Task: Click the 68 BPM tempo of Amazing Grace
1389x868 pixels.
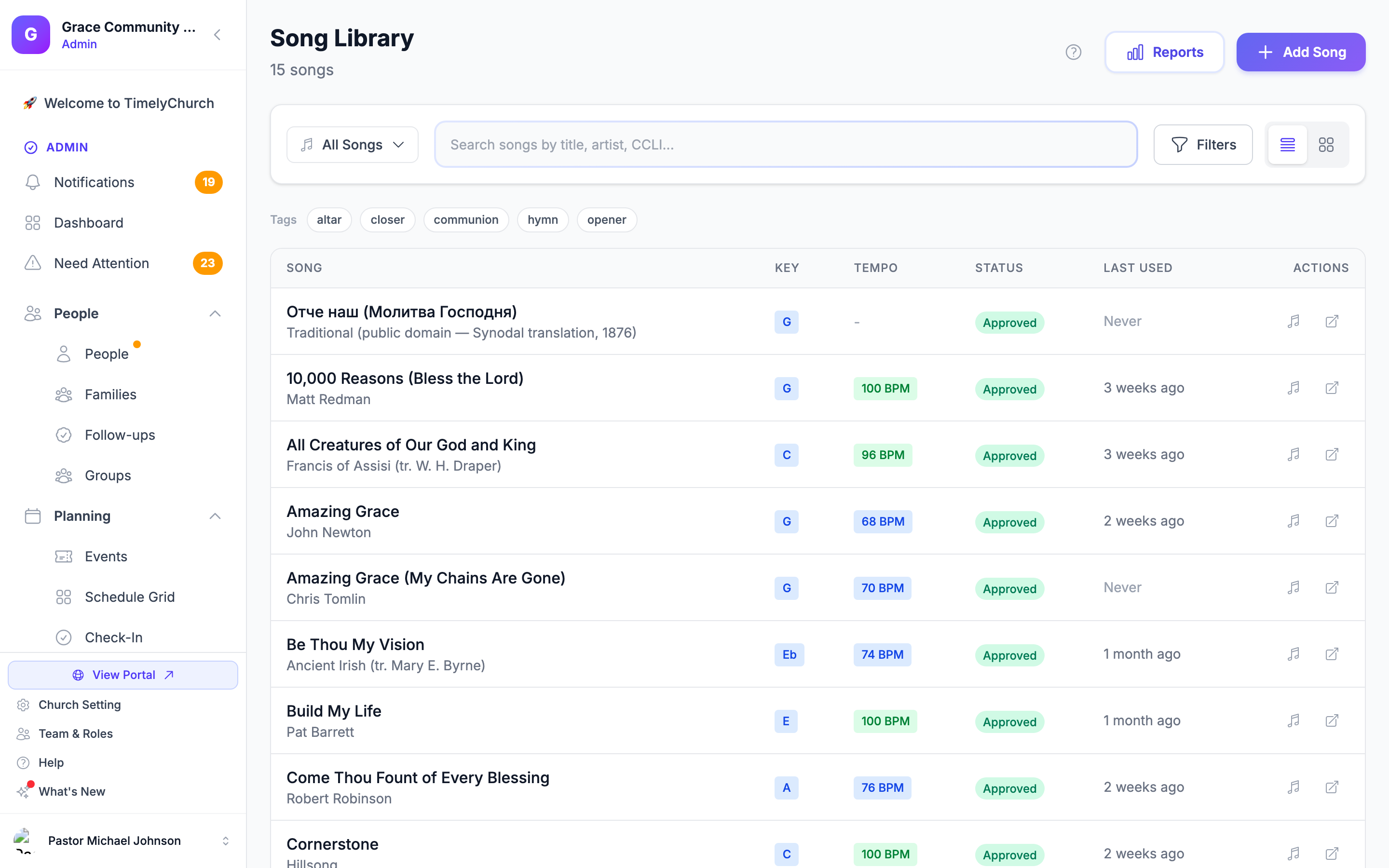Action: pos(882,521)
